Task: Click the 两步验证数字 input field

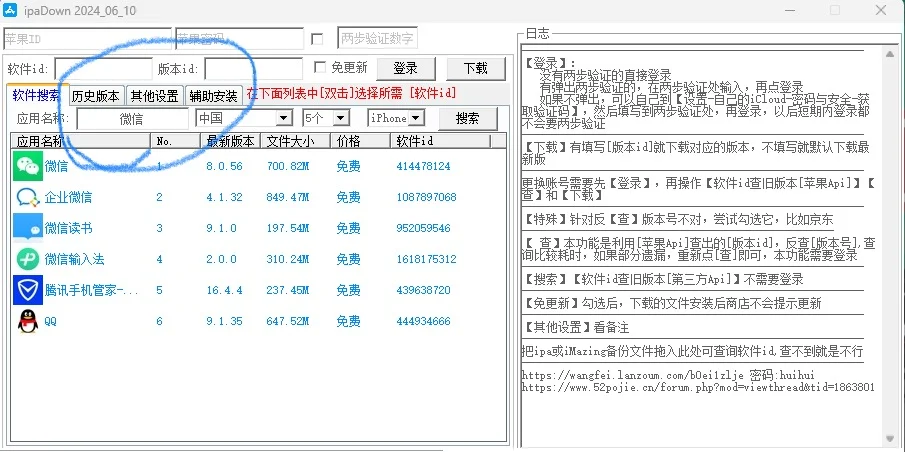Action: (377, 39)
